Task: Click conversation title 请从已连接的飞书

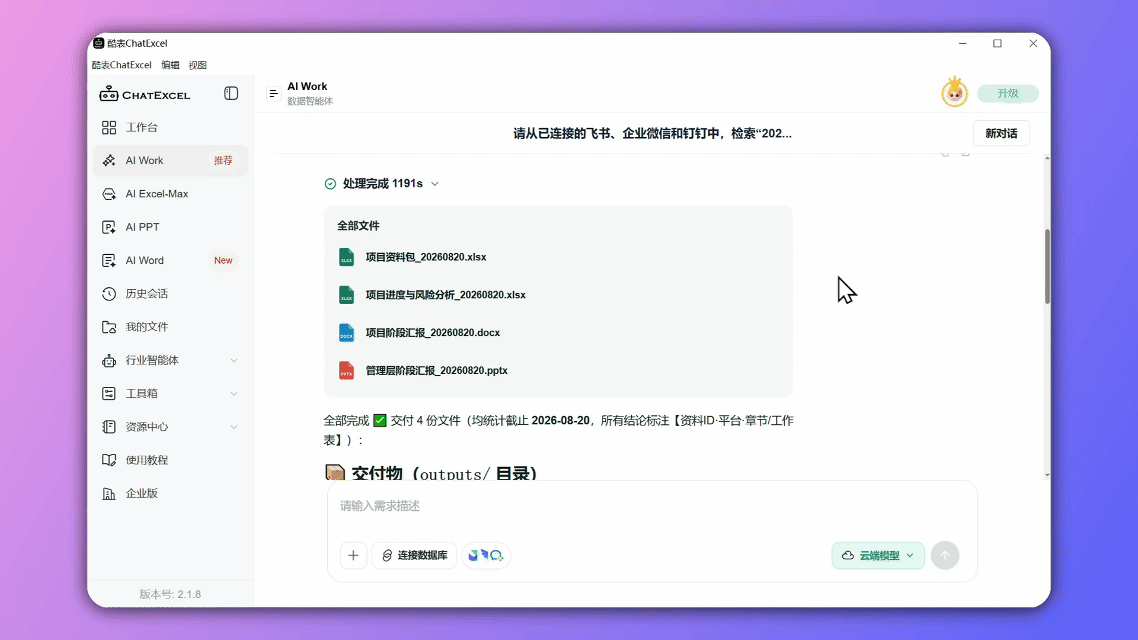Action: 652,134
